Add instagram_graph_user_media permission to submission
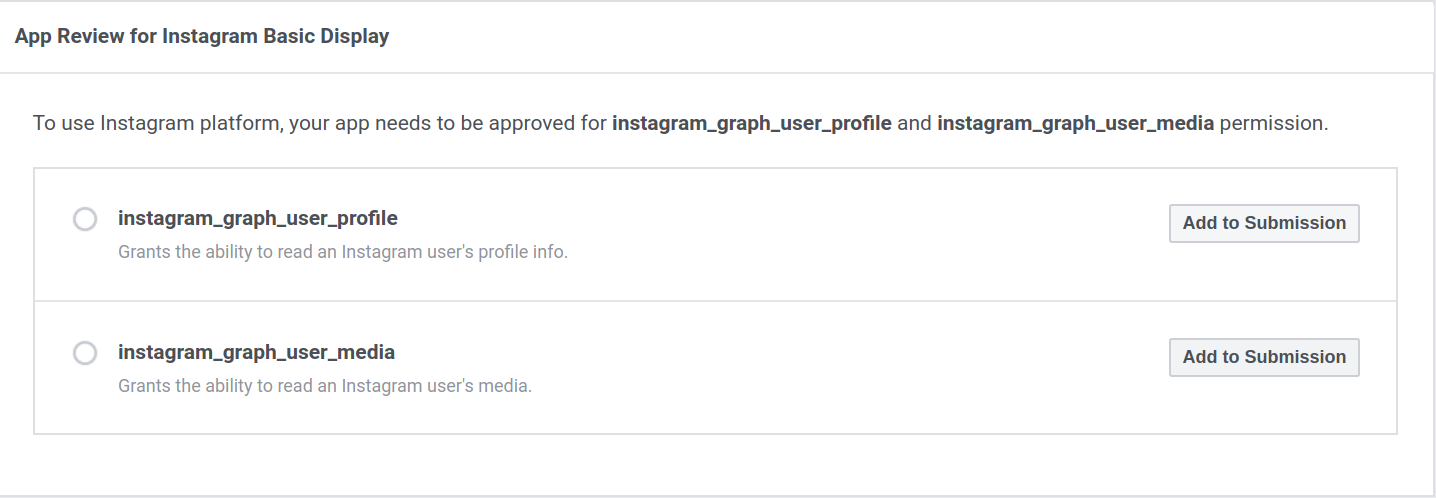 coord(1264,357)
